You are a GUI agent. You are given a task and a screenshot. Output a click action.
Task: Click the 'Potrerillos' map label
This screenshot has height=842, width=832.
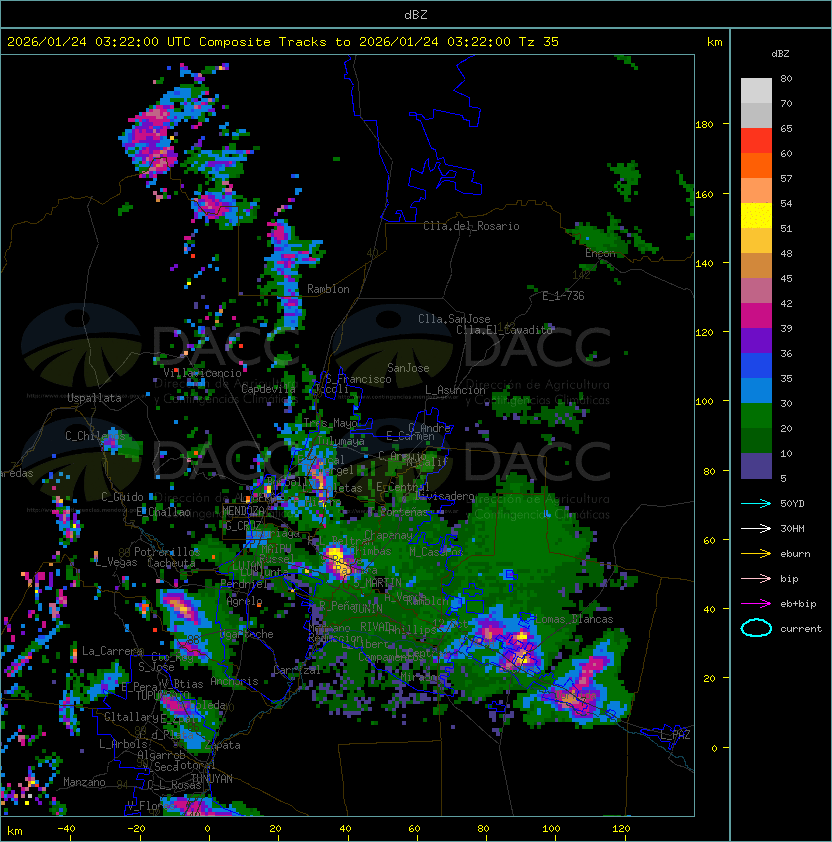[x=167, y=552]
